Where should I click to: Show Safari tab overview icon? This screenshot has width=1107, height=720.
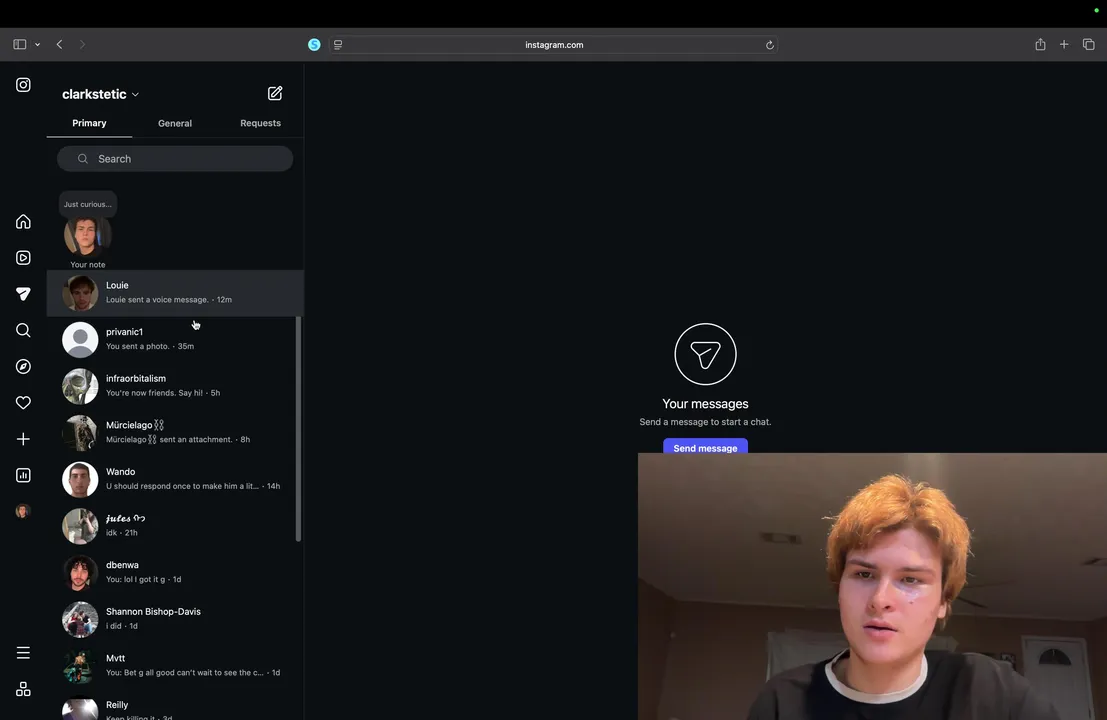(x=1089, y=44)
